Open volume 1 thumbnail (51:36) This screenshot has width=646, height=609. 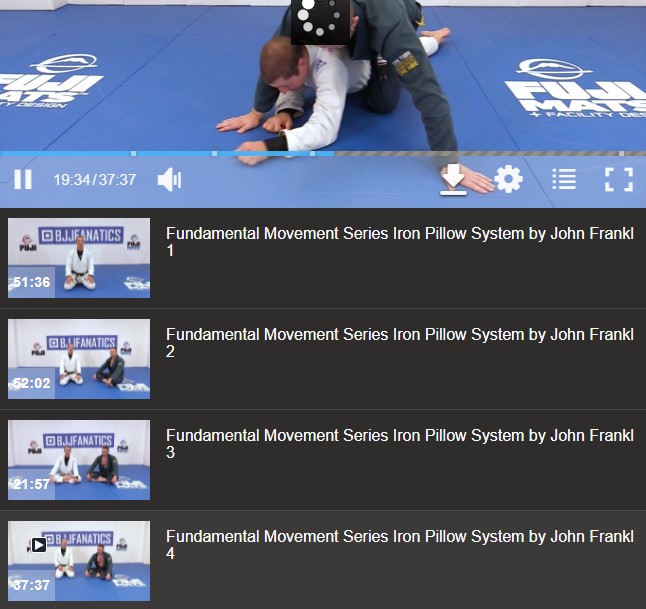[79, 258]
